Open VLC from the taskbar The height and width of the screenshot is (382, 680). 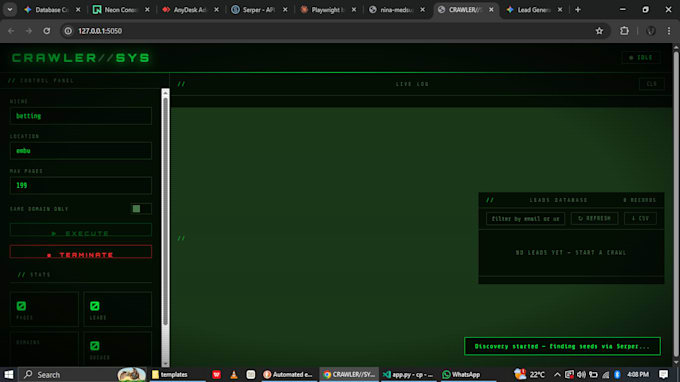(x=234, y=374)
